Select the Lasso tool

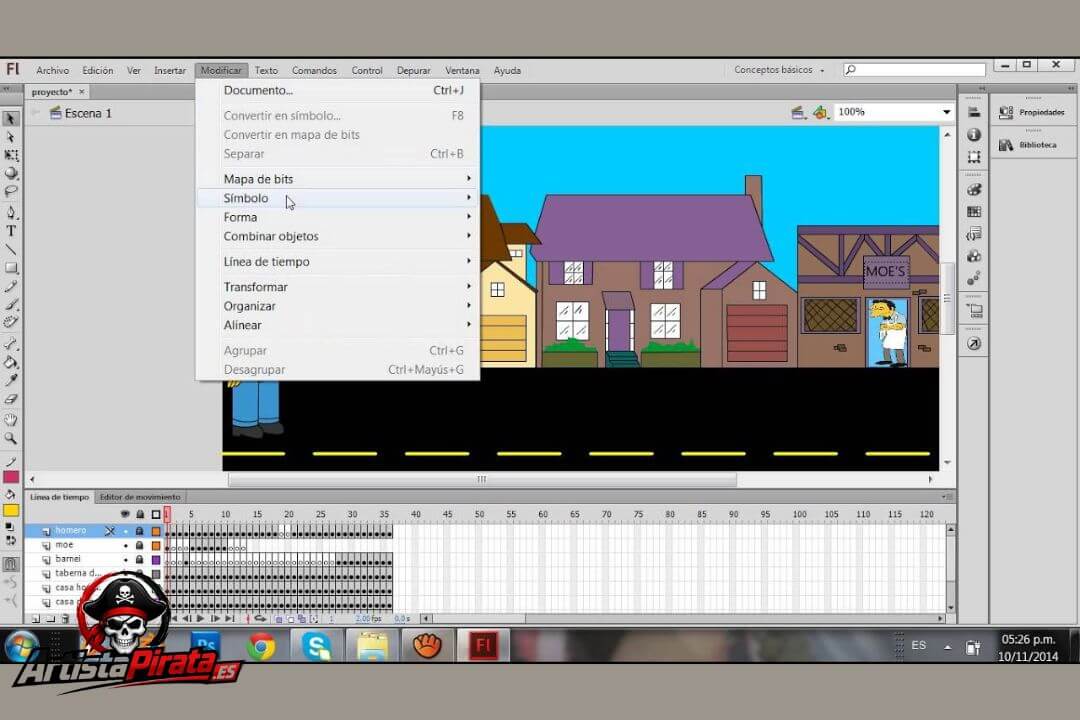(10, 191)
